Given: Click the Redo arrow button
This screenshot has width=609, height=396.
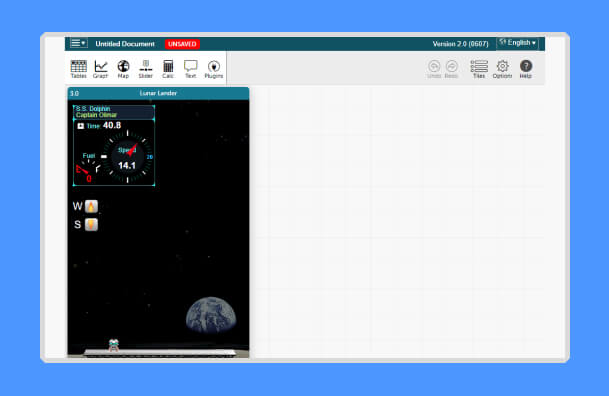Looking at the screenshot, I should [451, 69].
